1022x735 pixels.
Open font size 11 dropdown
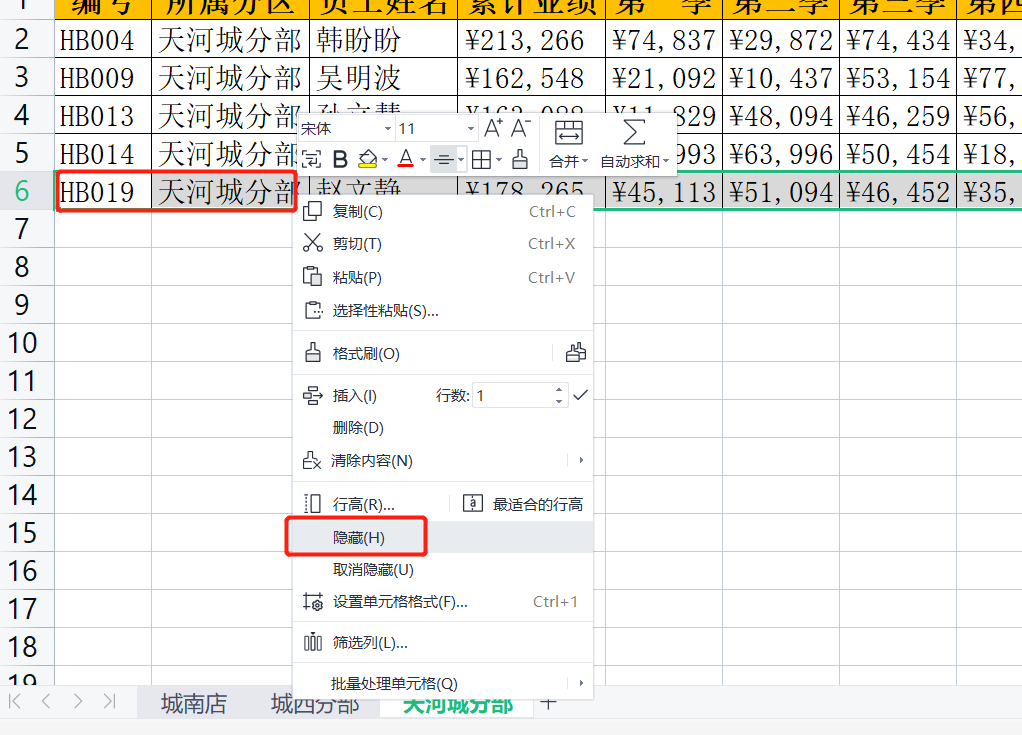click(471, 128)
